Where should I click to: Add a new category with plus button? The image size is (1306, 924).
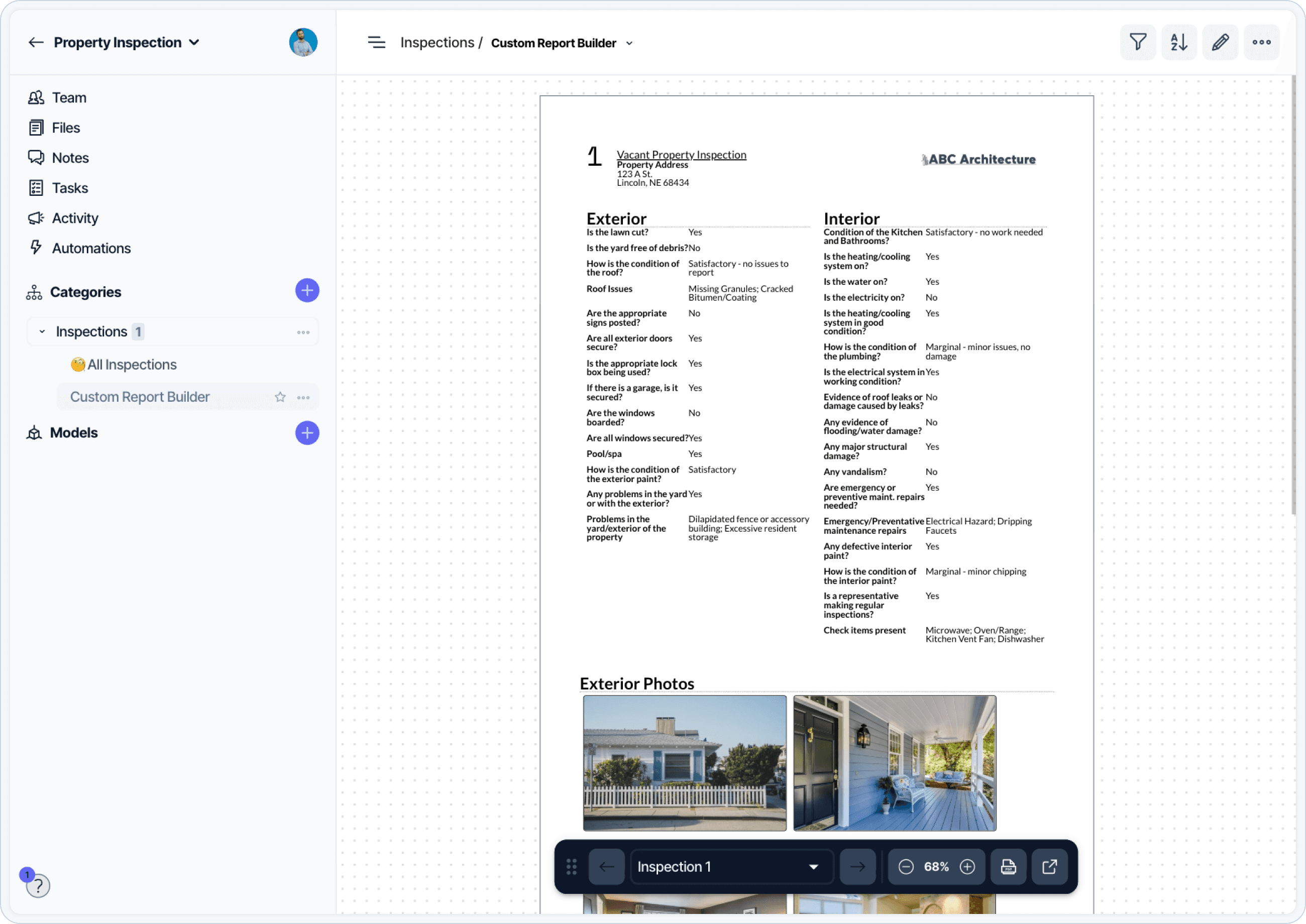click(307, 291)
